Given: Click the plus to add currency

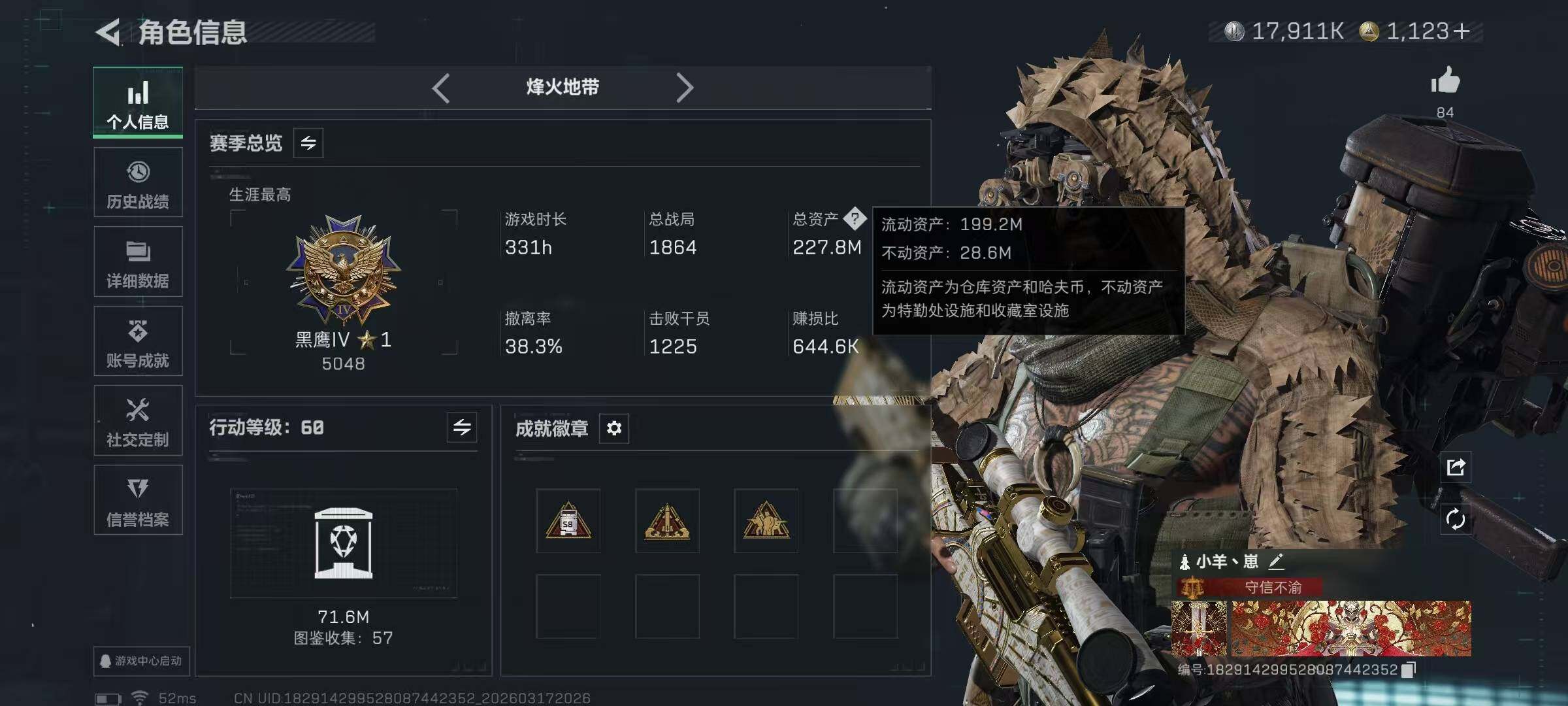Looking at the screenshot, I should [x=1462, y=31].
